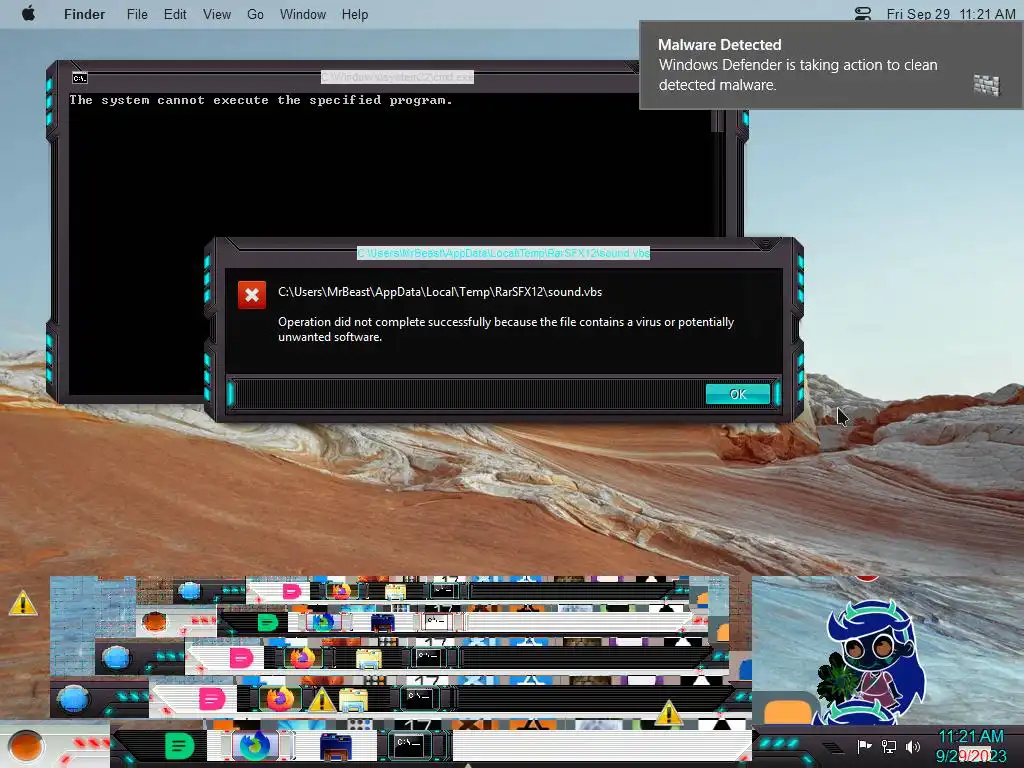Click the network icon in system tray
The height and width of the screenshot is (768, 1024).
coord(888,746)
